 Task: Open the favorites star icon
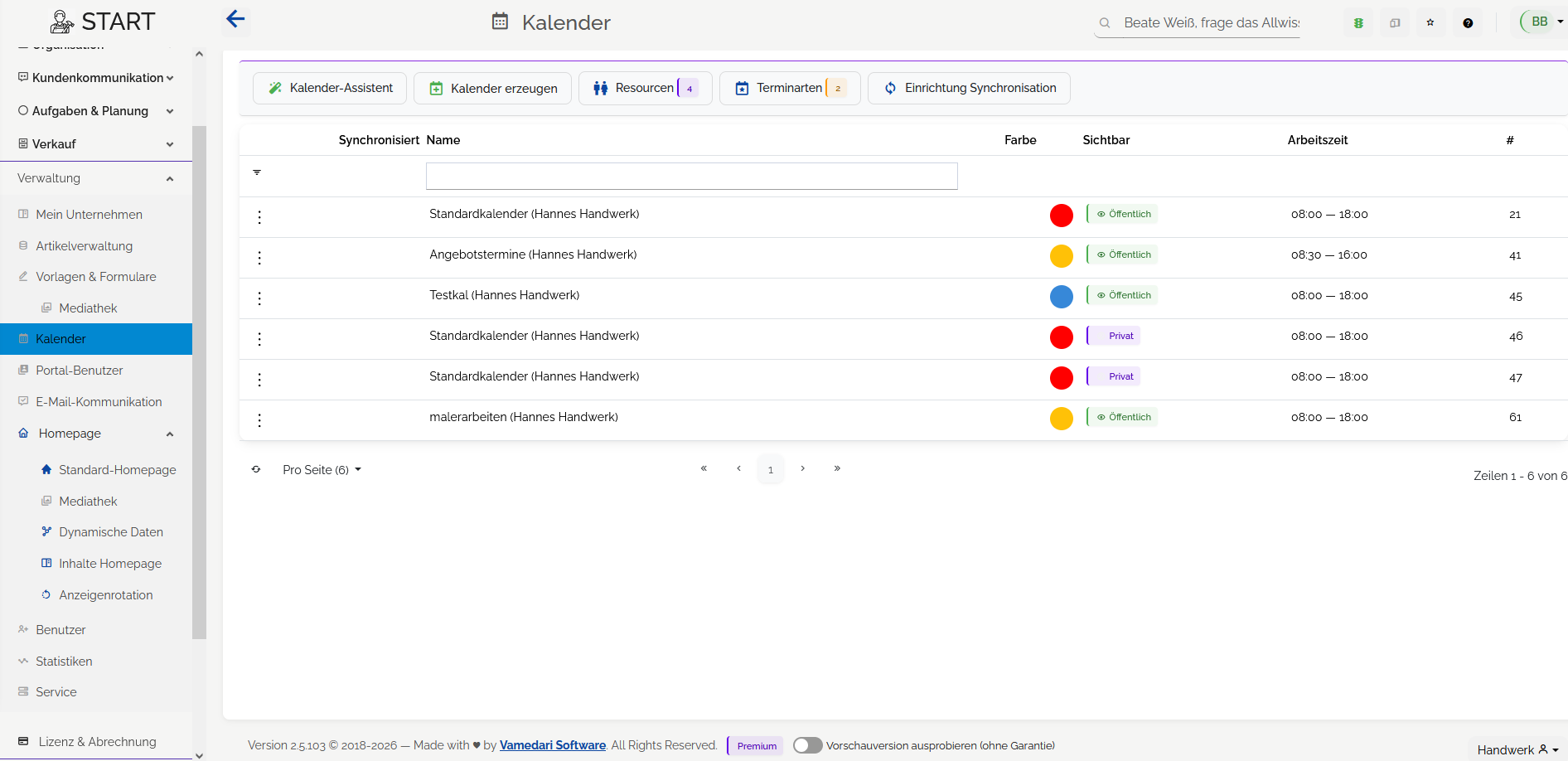(1430, 23)
